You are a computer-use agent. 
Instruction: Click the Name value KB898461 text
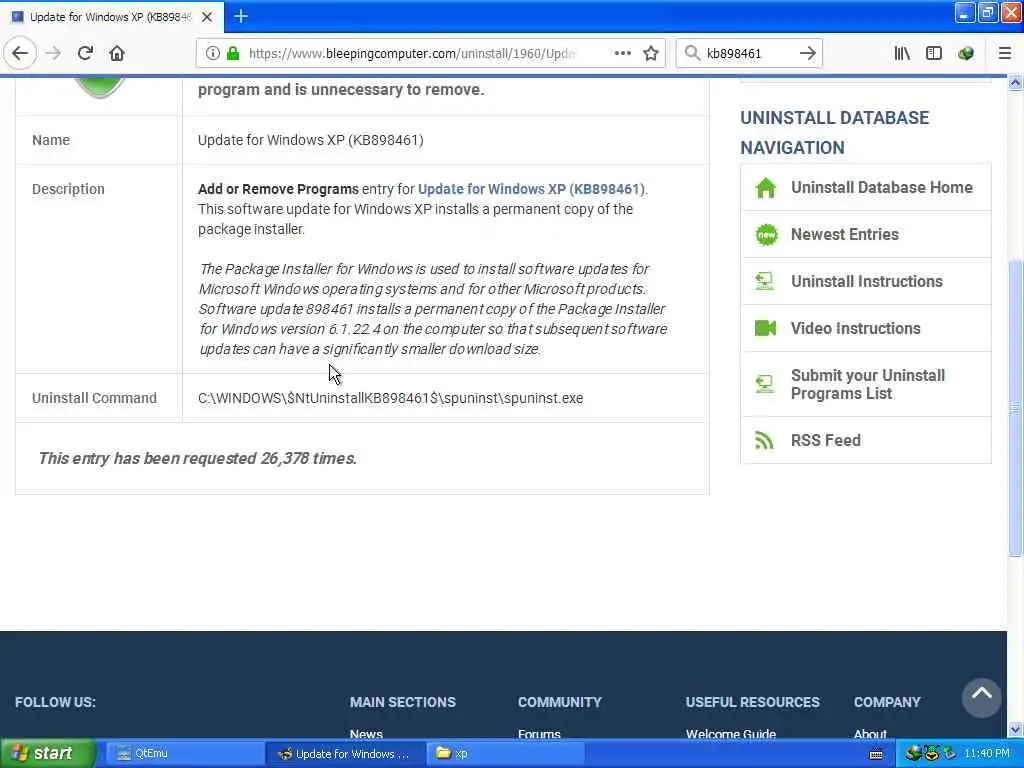pyautogui.click(x=311, y=140)
